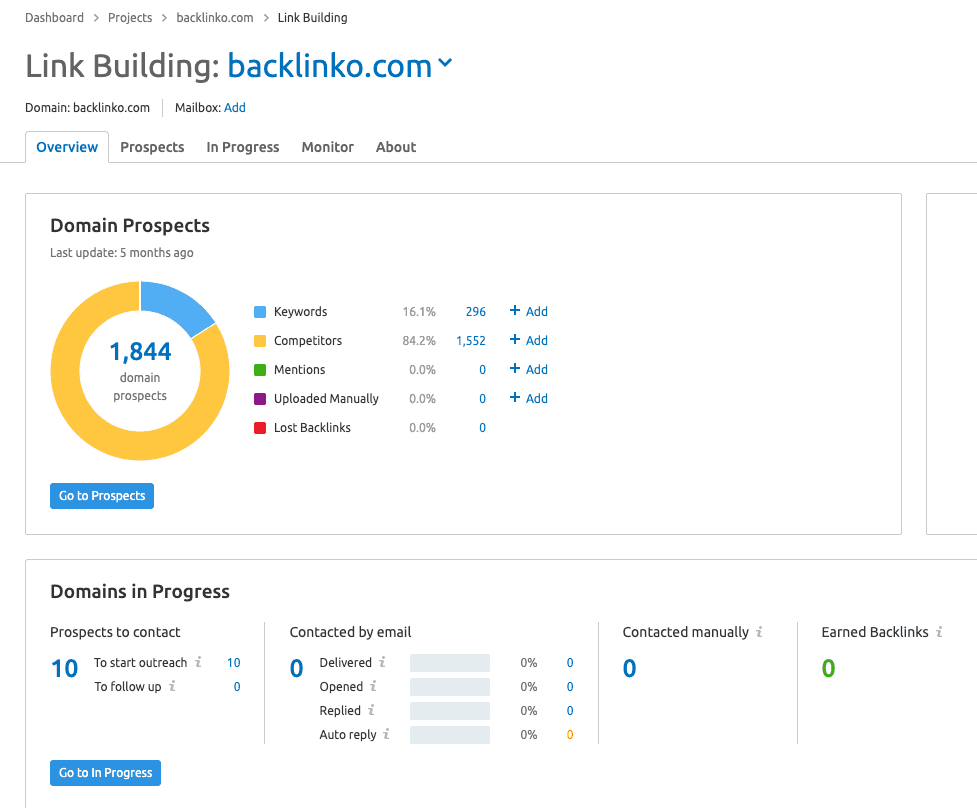Open the In Progress tab
Viewport: 977px width, 808px height.
coord(243,147)
